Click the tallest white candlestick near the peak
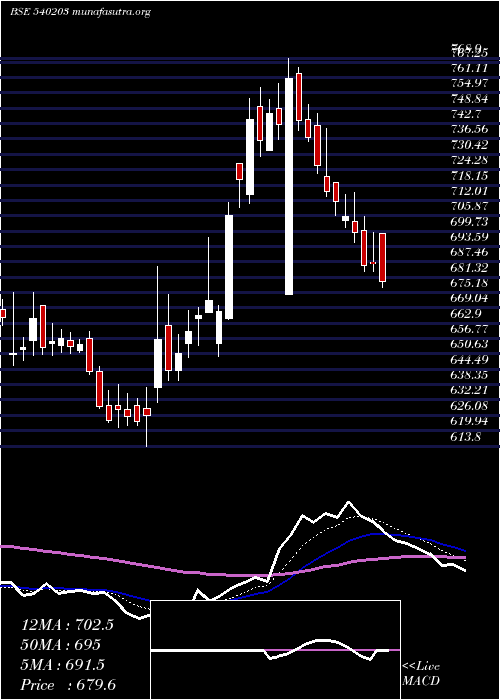500x700 pixels. [x=289, y=186]
